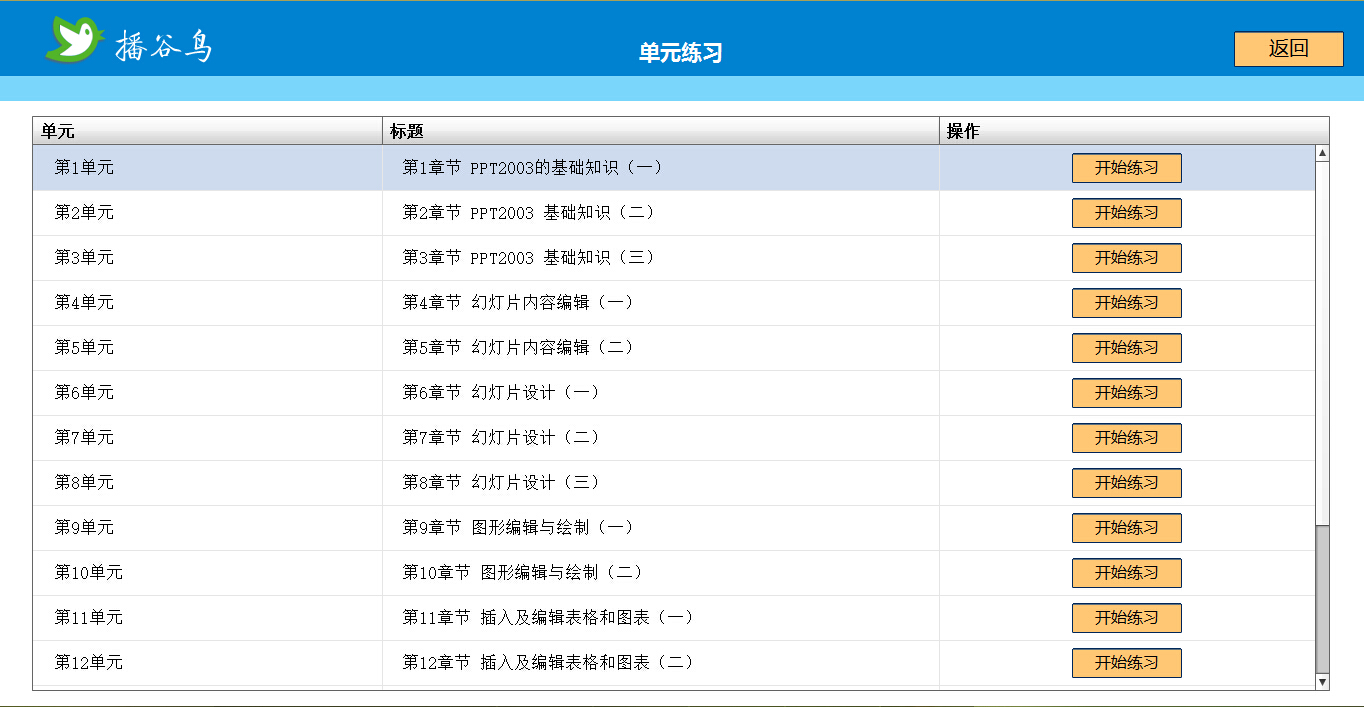Image resolution: width=1364 pixels, height=707 pixels.
Task: Click title 第1章节 PPT2003的基础知识（一）
Action: [x=533, y=168]
